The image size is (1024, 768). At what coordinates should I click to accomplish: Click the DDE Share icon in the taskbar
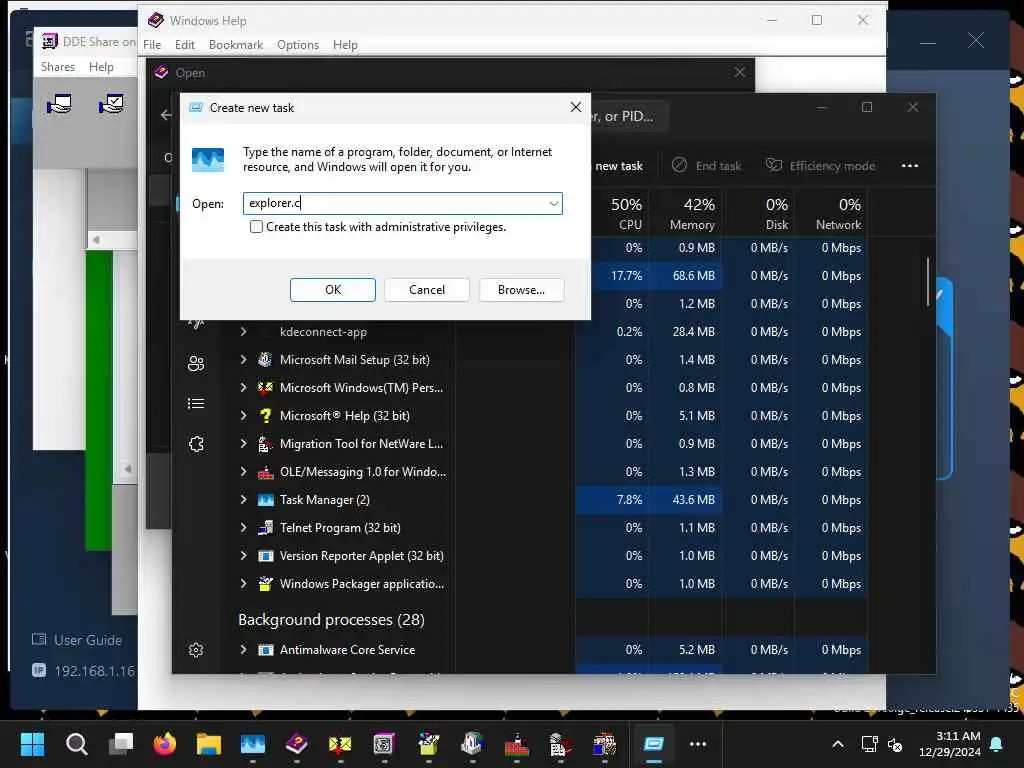coord(384,744)
